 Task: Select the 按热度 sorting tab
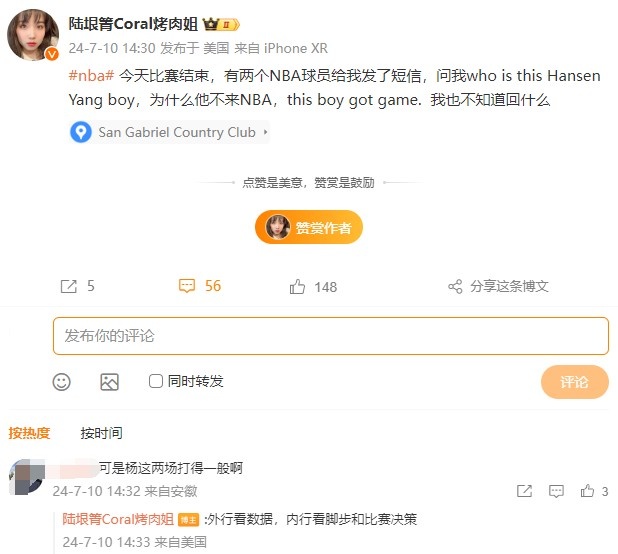pyautogui.click(x=29, y=433)
